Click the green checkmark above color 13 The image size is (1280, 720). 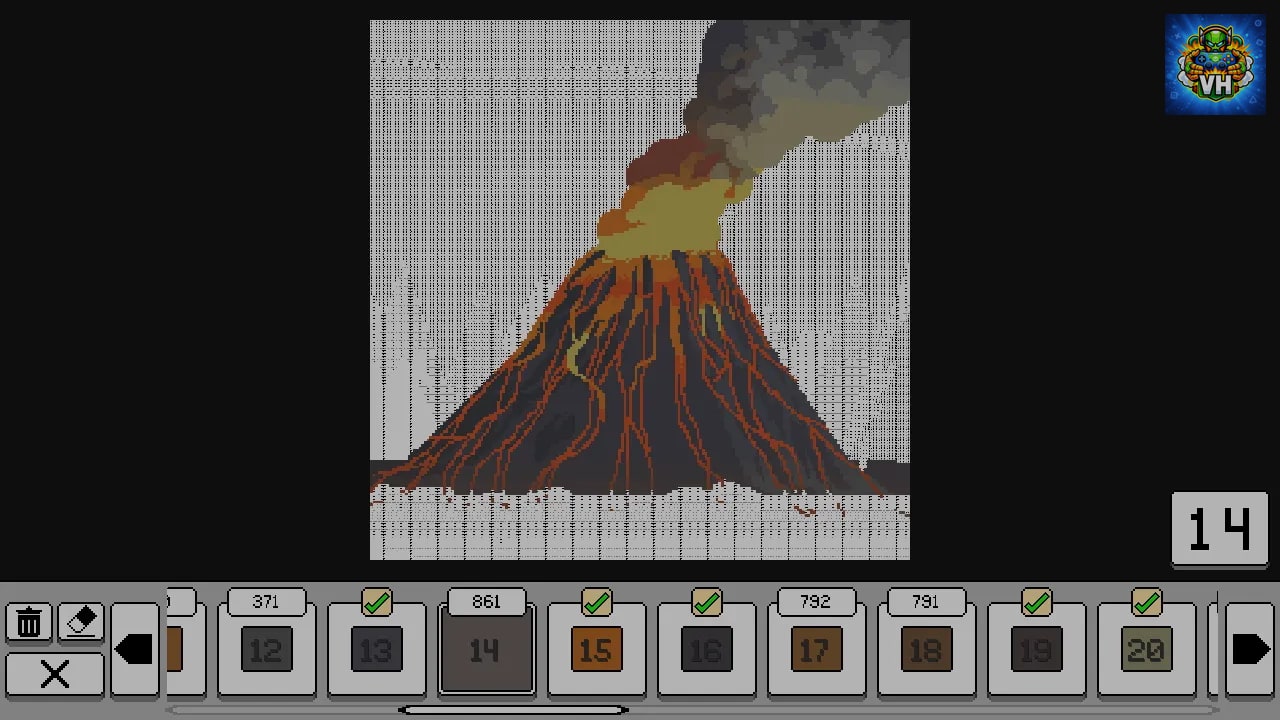(377, 602)
